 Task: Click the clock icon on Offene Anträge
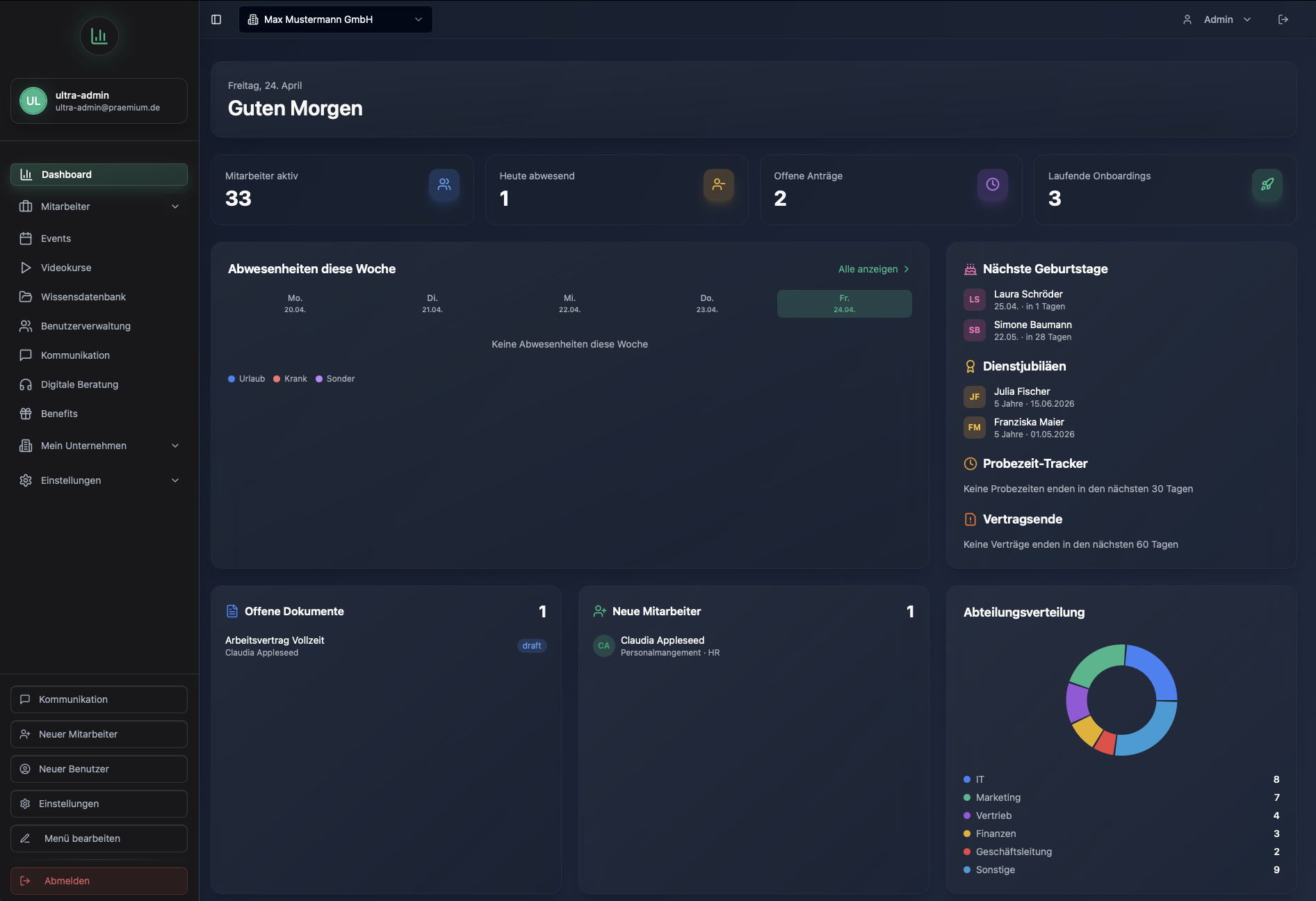click(x=993, y=184)
